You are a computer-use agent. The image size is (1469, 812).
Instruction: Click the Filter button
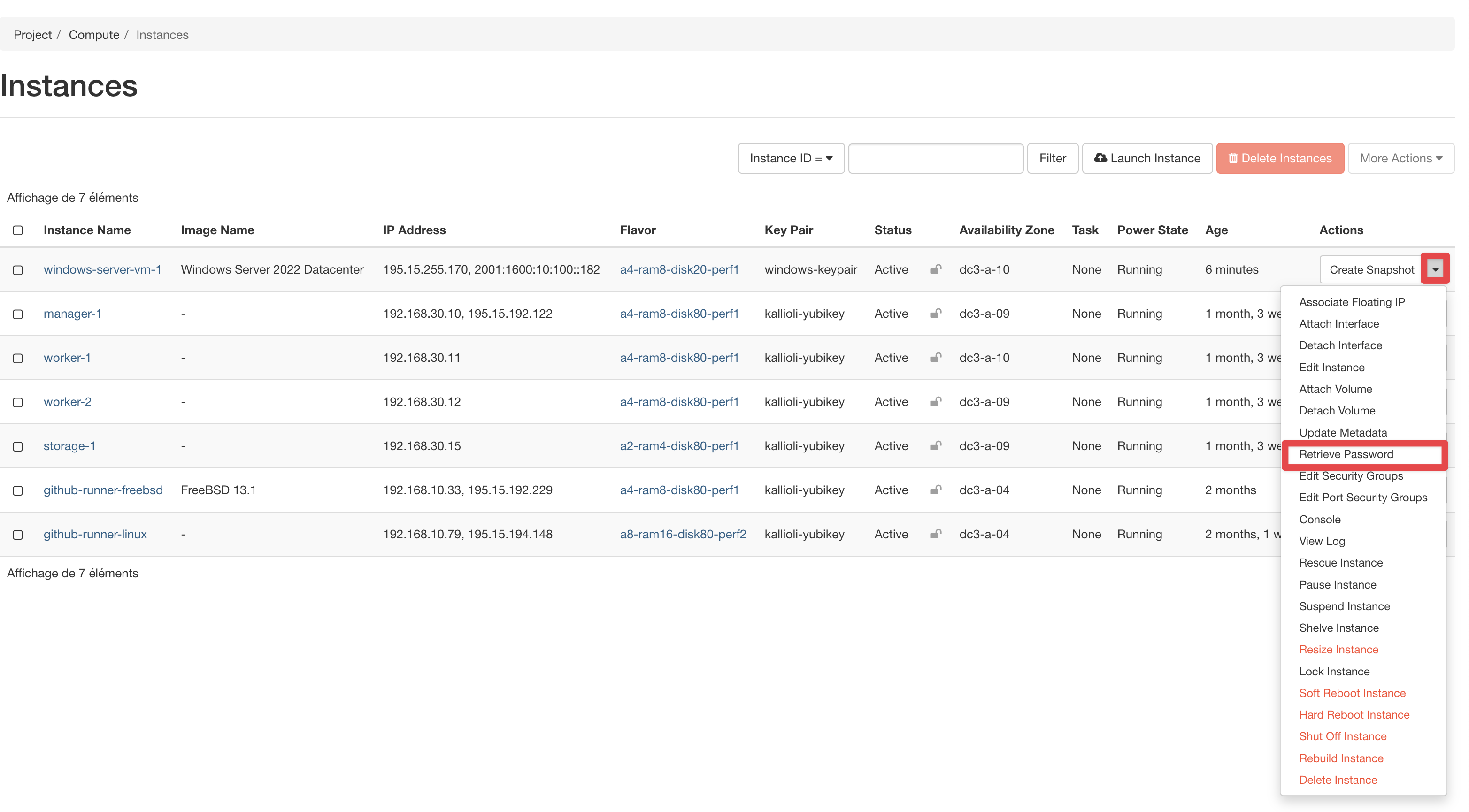point(1052,158)
